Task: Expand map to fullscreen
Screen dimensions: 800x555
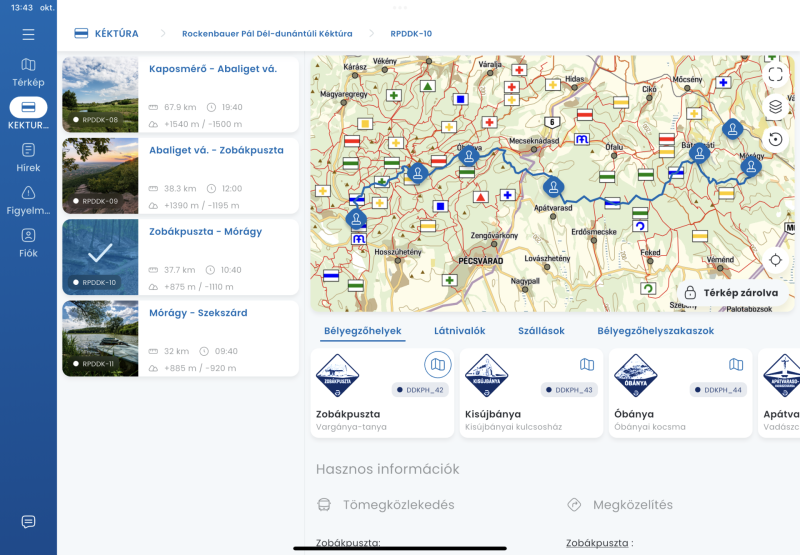Action: point(775,74)
